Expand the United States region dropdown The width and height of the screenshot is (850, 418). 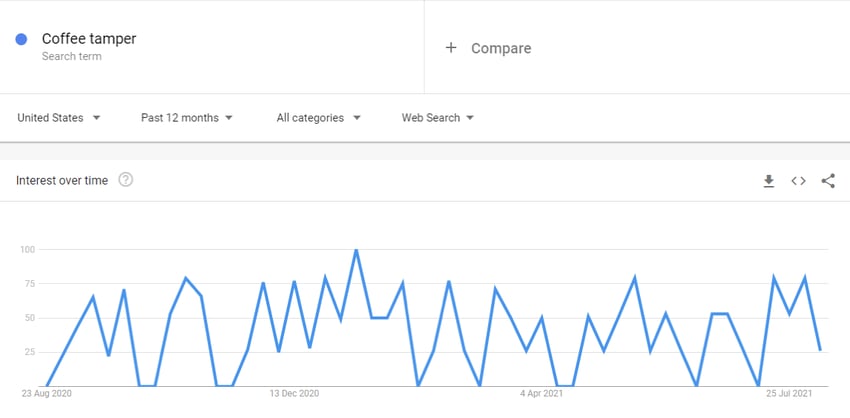point(59,118)
